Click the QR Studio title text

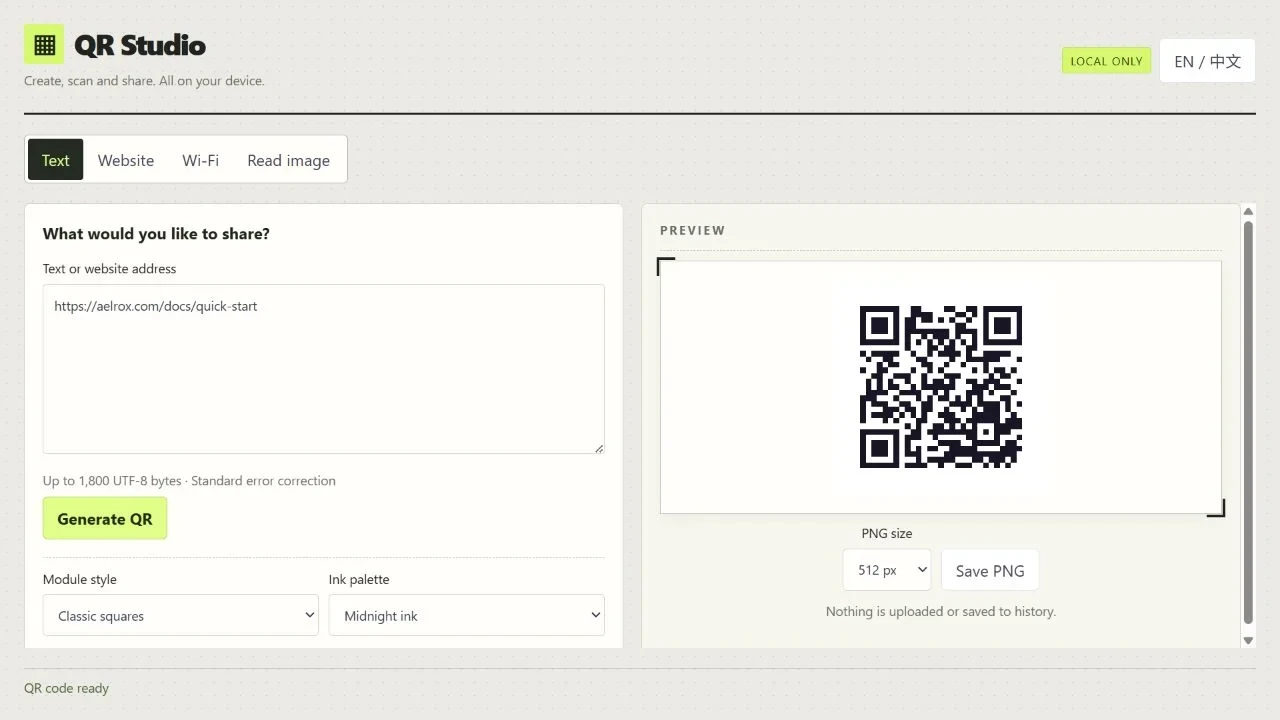click(x=140, y=45)
